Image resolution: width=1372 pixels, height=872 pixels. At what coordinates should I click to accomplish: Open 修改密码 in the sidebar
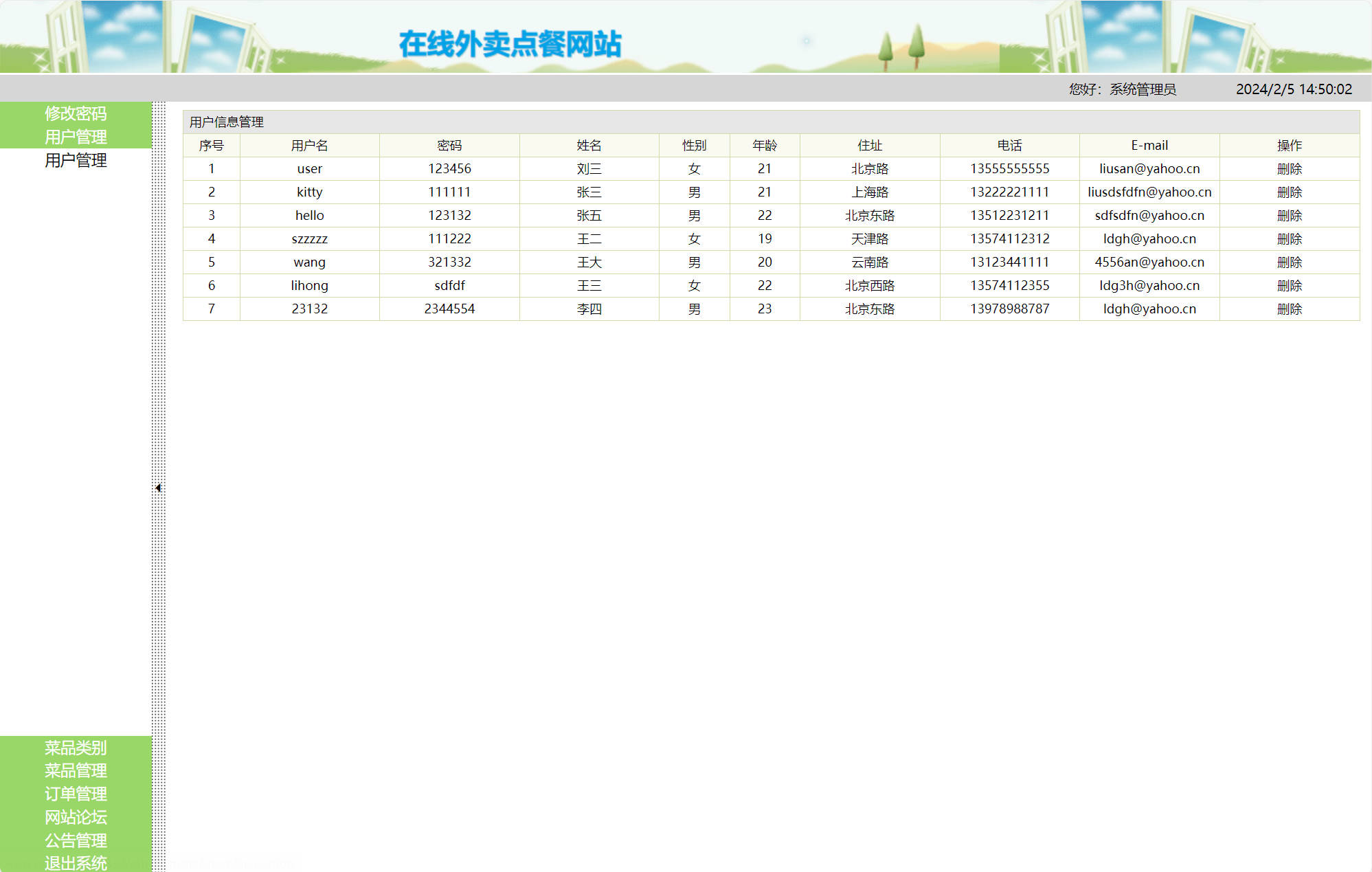click(x=76, y=114)
